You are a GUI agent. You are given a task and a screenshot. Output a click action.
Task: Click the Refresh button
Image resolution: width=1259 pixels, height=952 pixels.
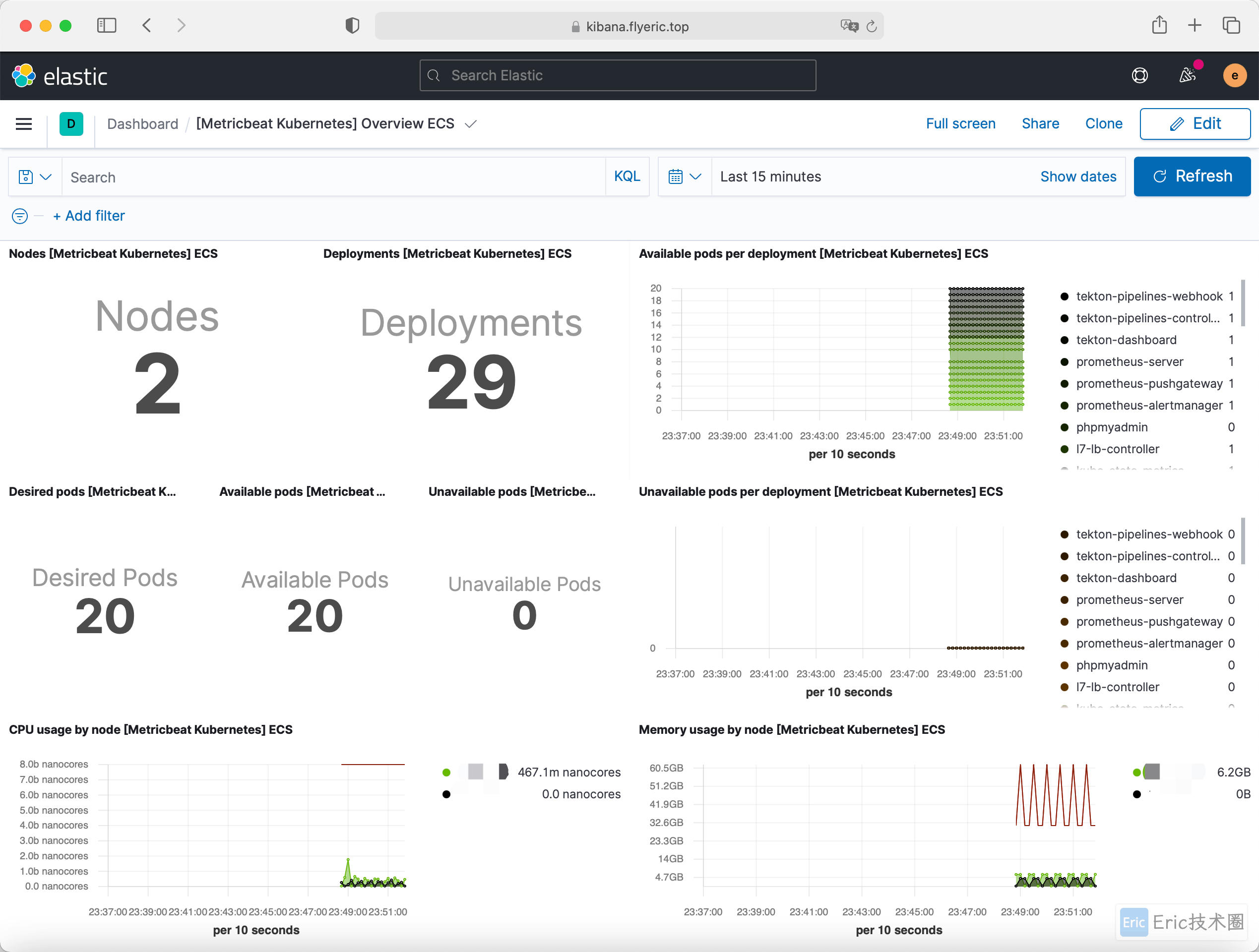coord(1192,177)
